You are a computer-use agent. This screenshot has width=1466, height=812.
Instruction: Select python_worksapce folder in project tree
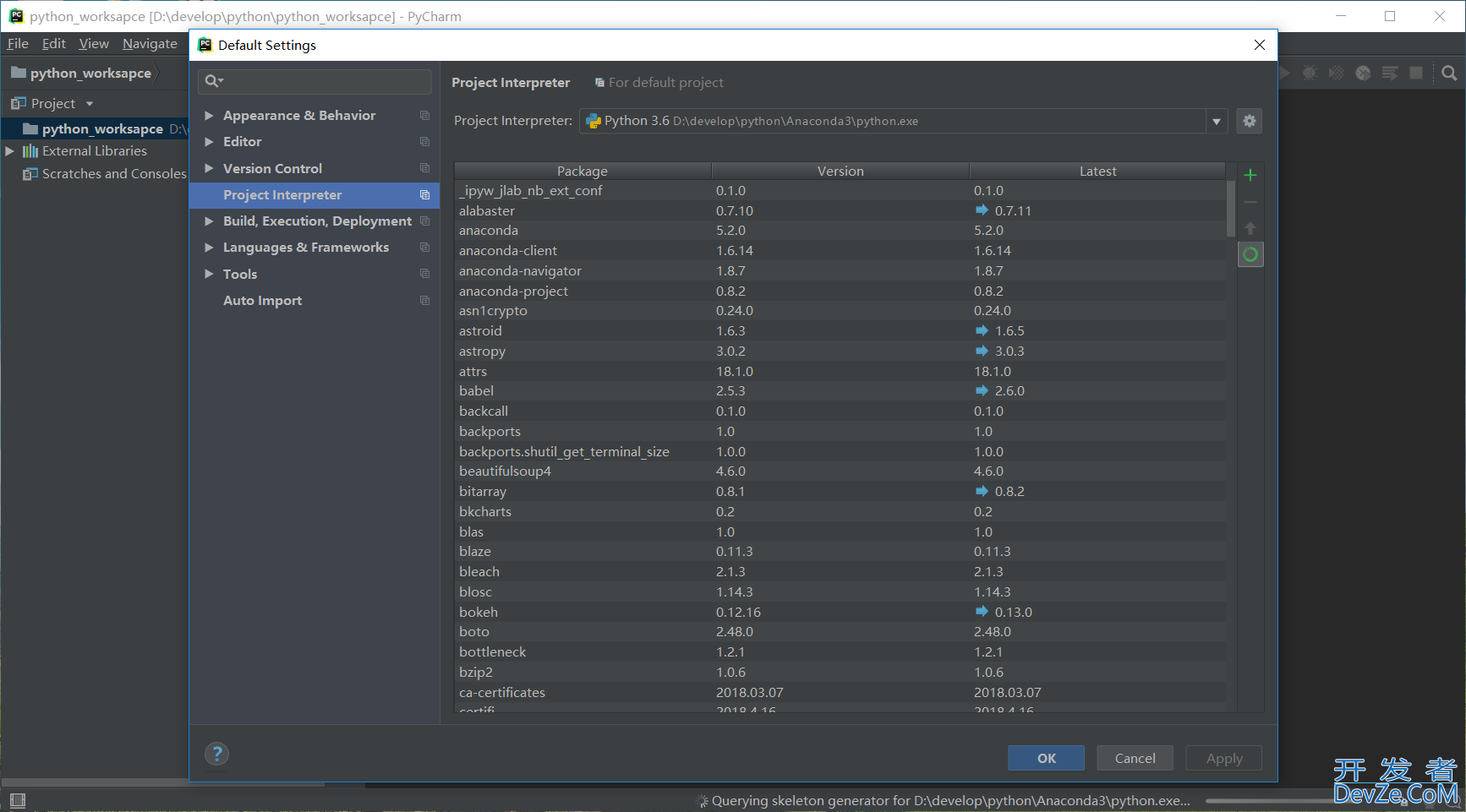pos(95,128)
